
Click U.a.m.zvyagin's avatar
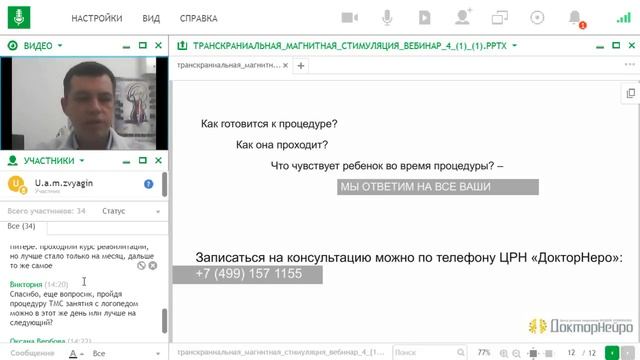click(x=17, y=184)
